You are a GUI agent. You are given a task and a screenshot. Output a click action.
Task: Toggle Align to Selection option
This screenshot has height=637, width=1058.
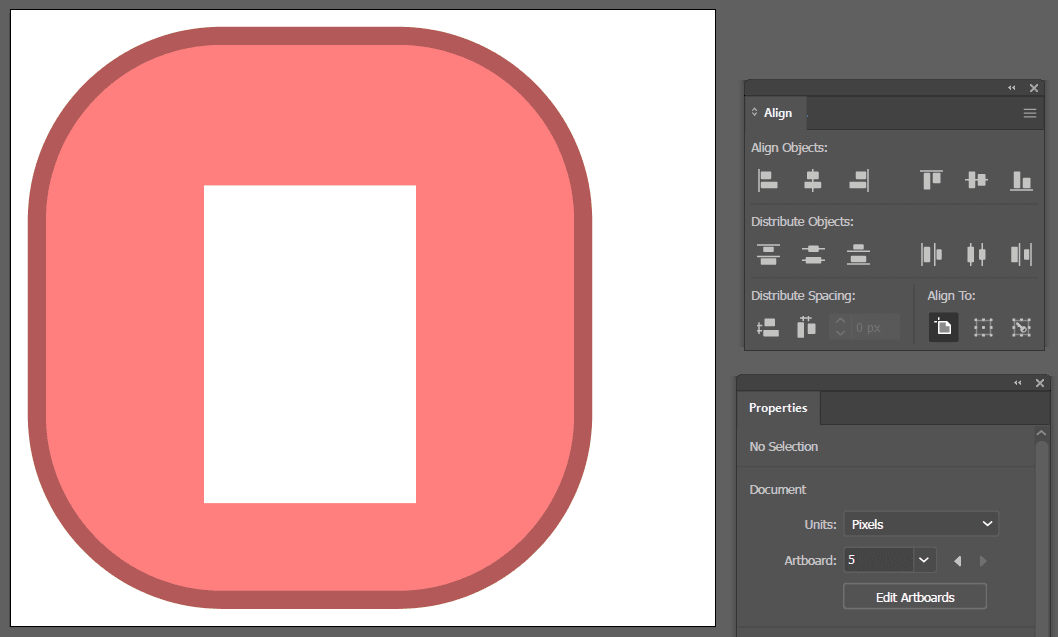[983, 328]
